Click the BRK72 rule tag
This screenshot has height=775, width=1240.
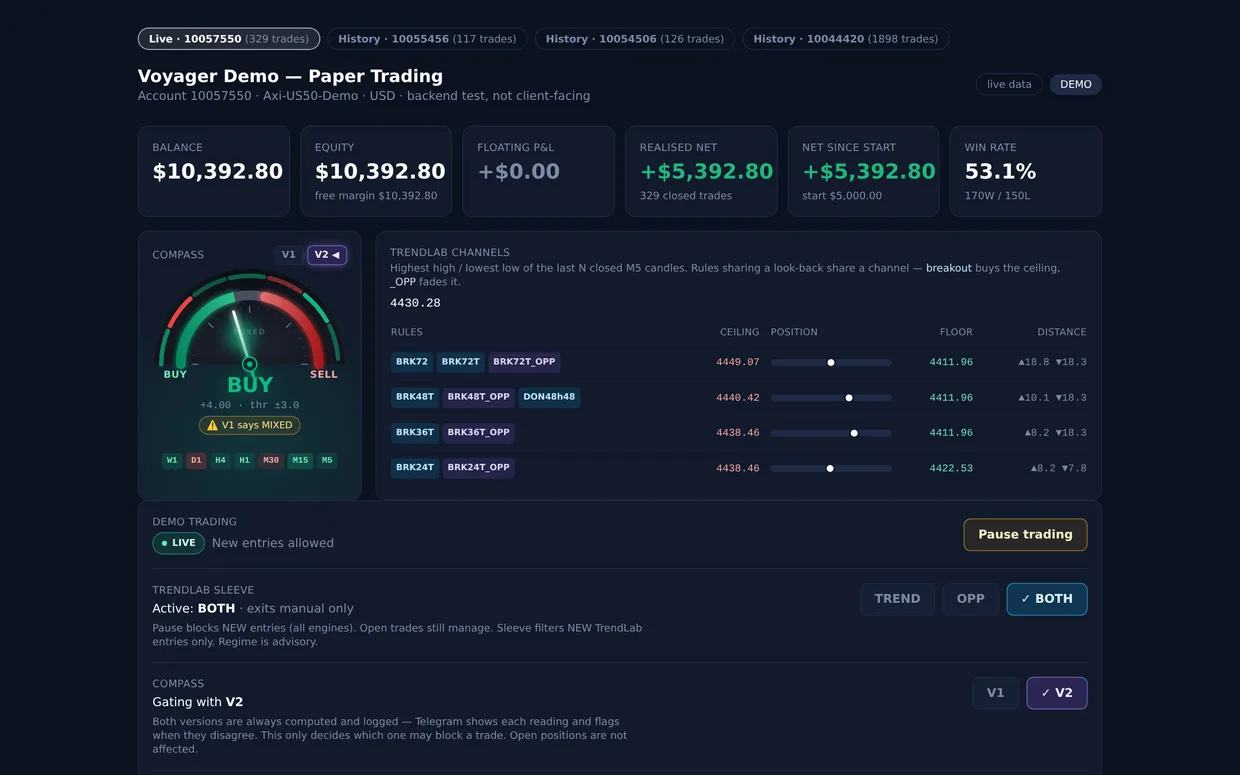pyautogui.click(x=412, y=362)
